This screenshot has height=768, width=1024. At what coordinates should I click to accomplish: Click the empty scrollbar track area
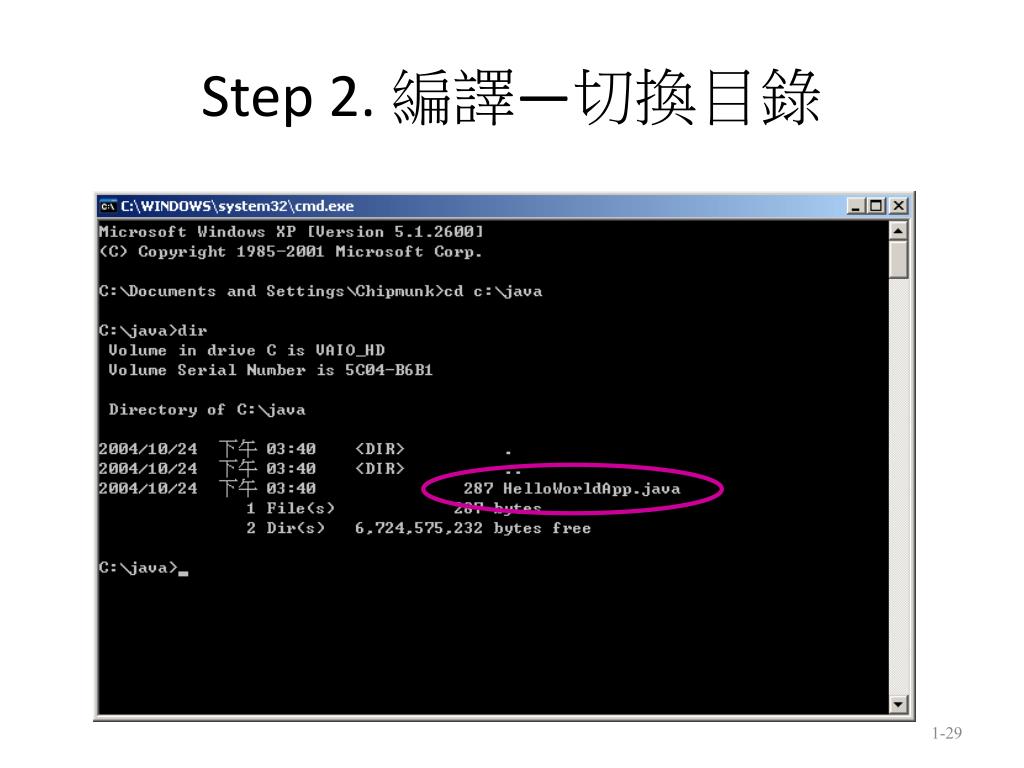pyautogui.click(x=899, y=487)
